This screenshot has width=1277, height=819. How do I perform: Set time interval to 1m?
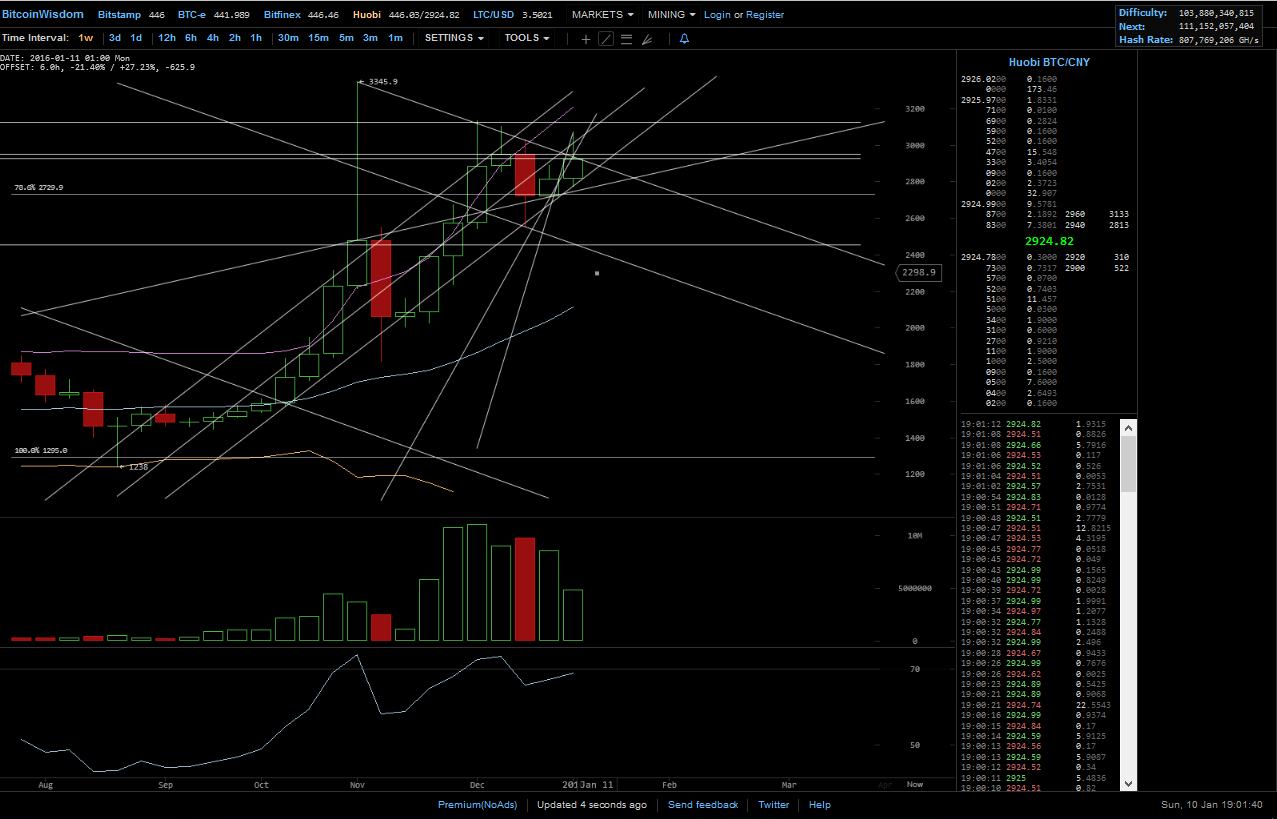[395, 38]
